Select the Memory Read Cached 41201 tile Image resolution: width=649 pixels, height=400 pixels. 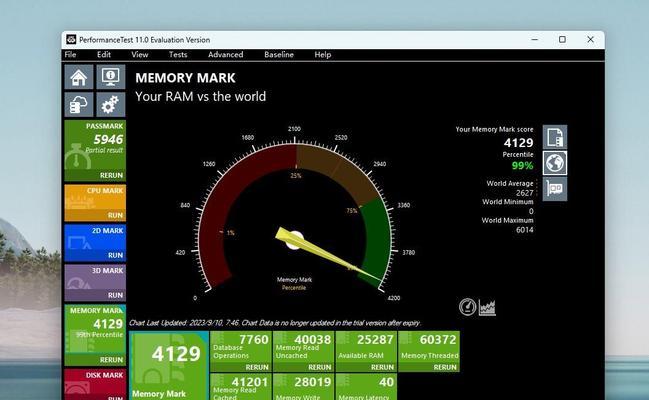click(x=240, y=387)
